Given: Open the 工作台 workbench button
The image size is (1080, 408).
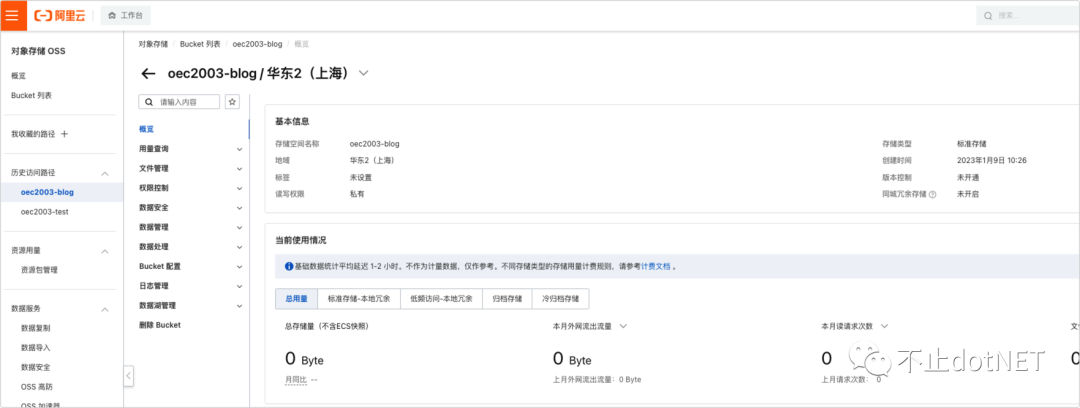Looking at the screenshot, I should (125, 15).
